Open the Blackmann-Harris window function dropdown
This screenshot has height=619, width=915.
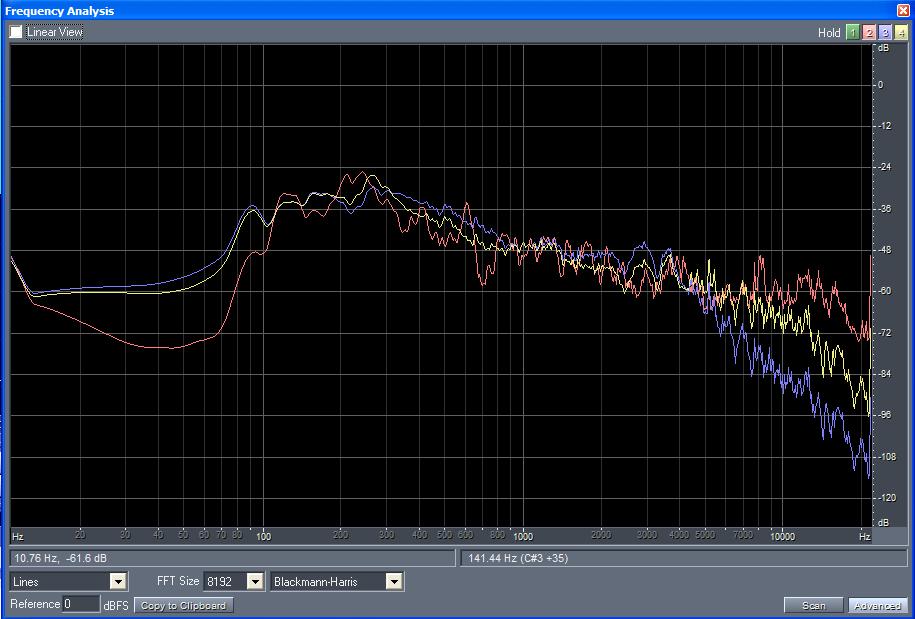pos(337,582)
